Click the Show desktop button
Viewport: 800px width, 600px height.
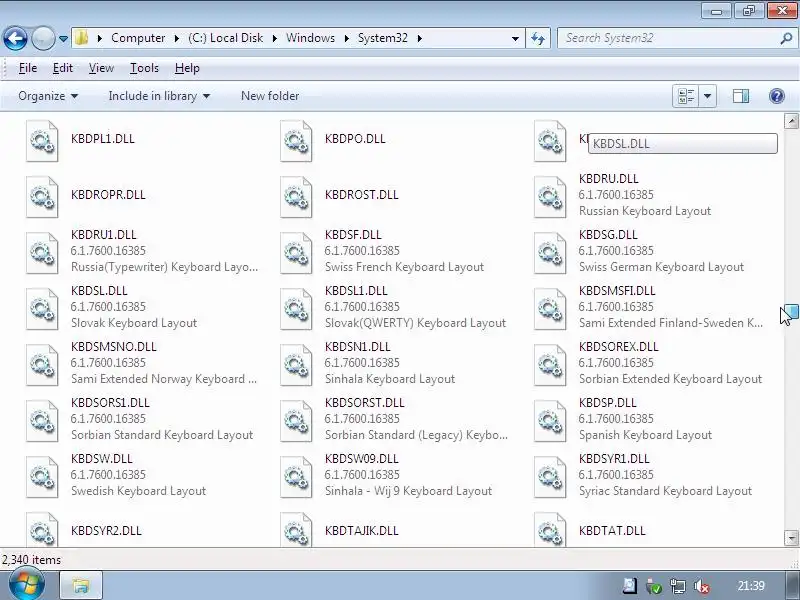click(792, 586)
